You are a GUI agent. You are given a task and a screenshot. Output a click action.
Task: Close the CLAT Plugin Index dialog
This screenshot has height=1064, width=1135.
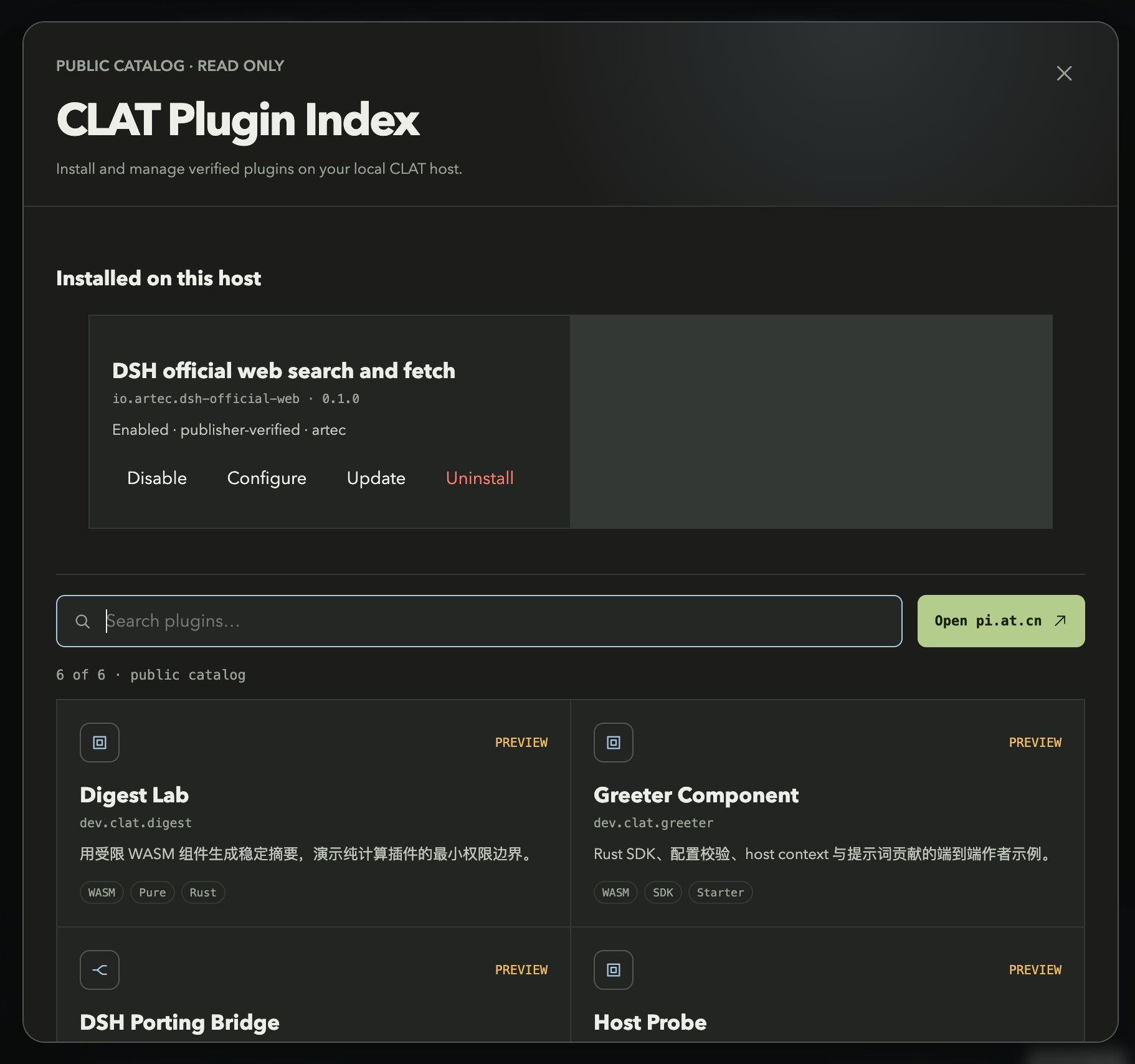(x=1064, y=74)
